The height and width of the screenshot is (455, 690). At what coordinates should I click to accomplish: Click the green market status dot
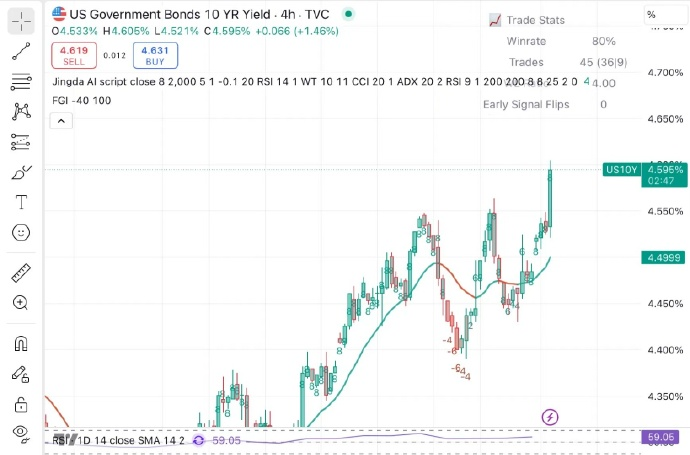(349, 14)
